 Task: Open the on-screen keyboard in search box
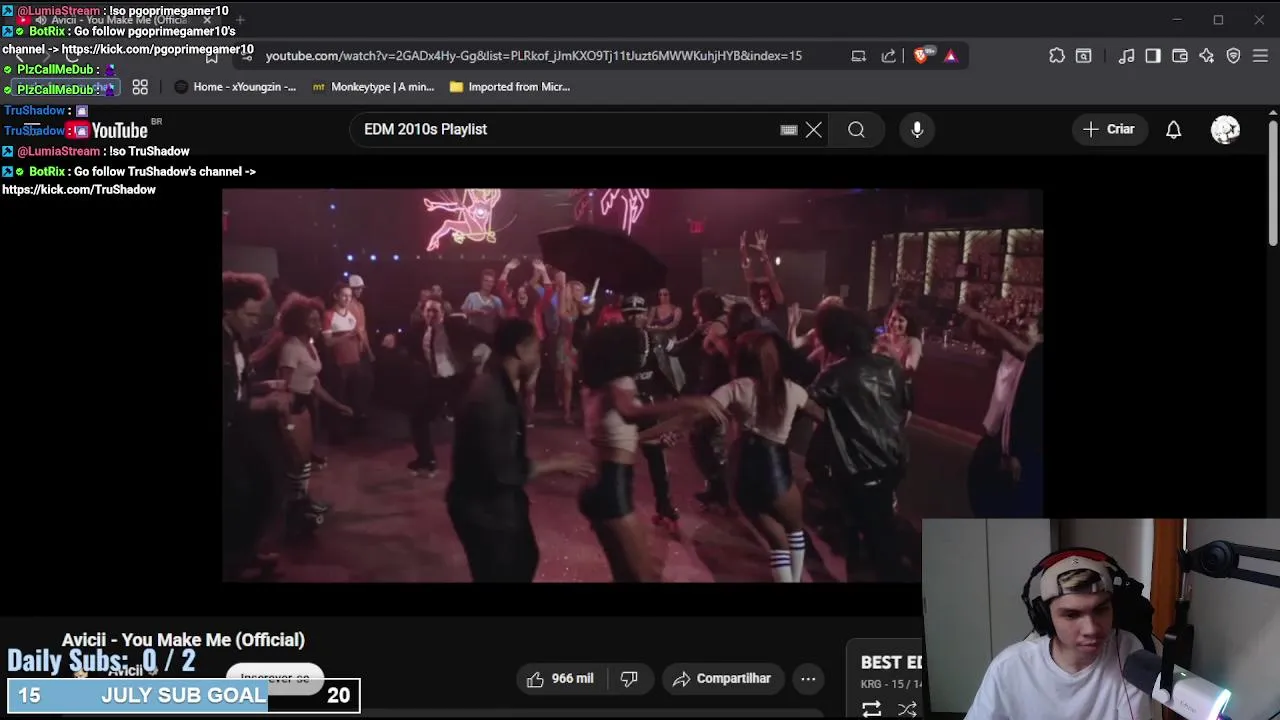788,130
